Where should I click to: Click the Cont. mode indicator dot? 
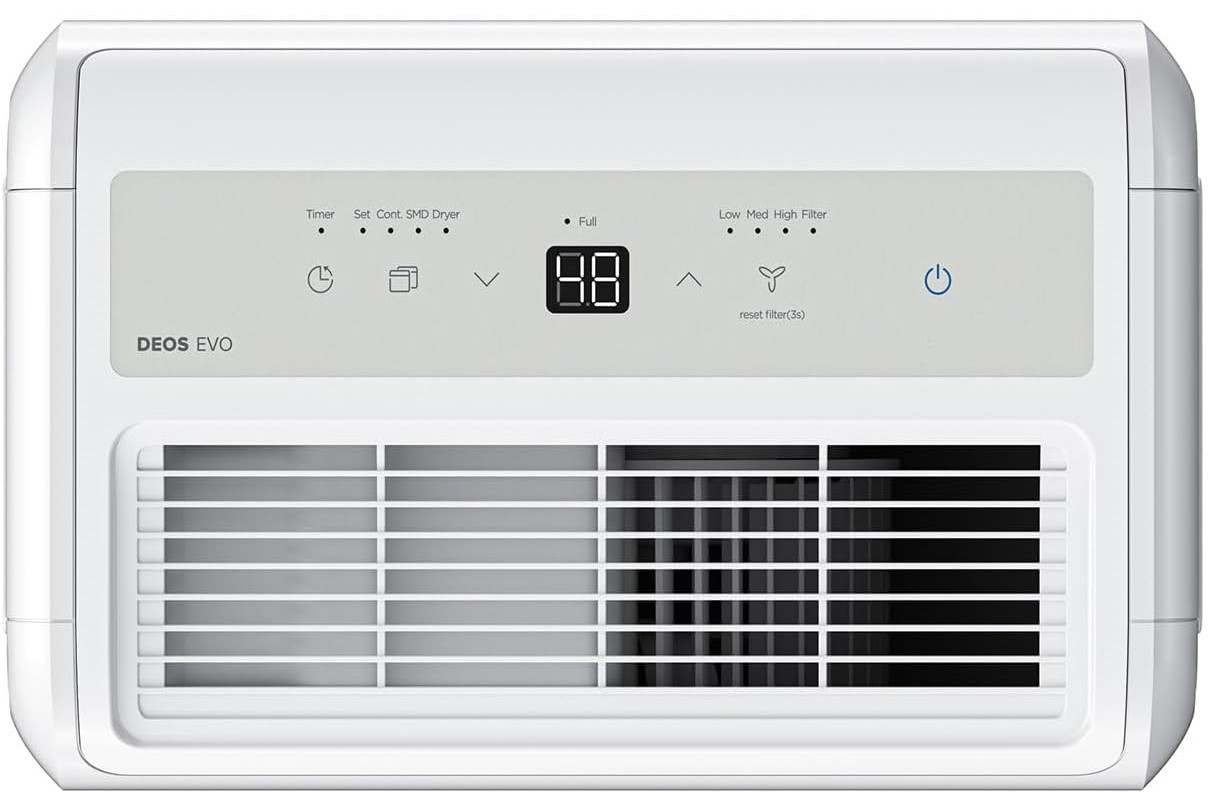point(390,230)
